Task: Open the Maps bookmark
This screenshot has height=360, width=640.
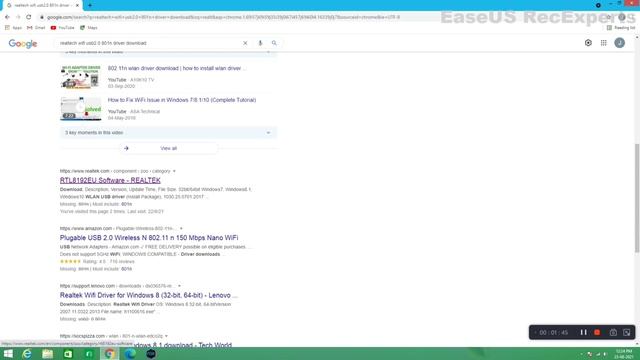Action: coord(89,28)
